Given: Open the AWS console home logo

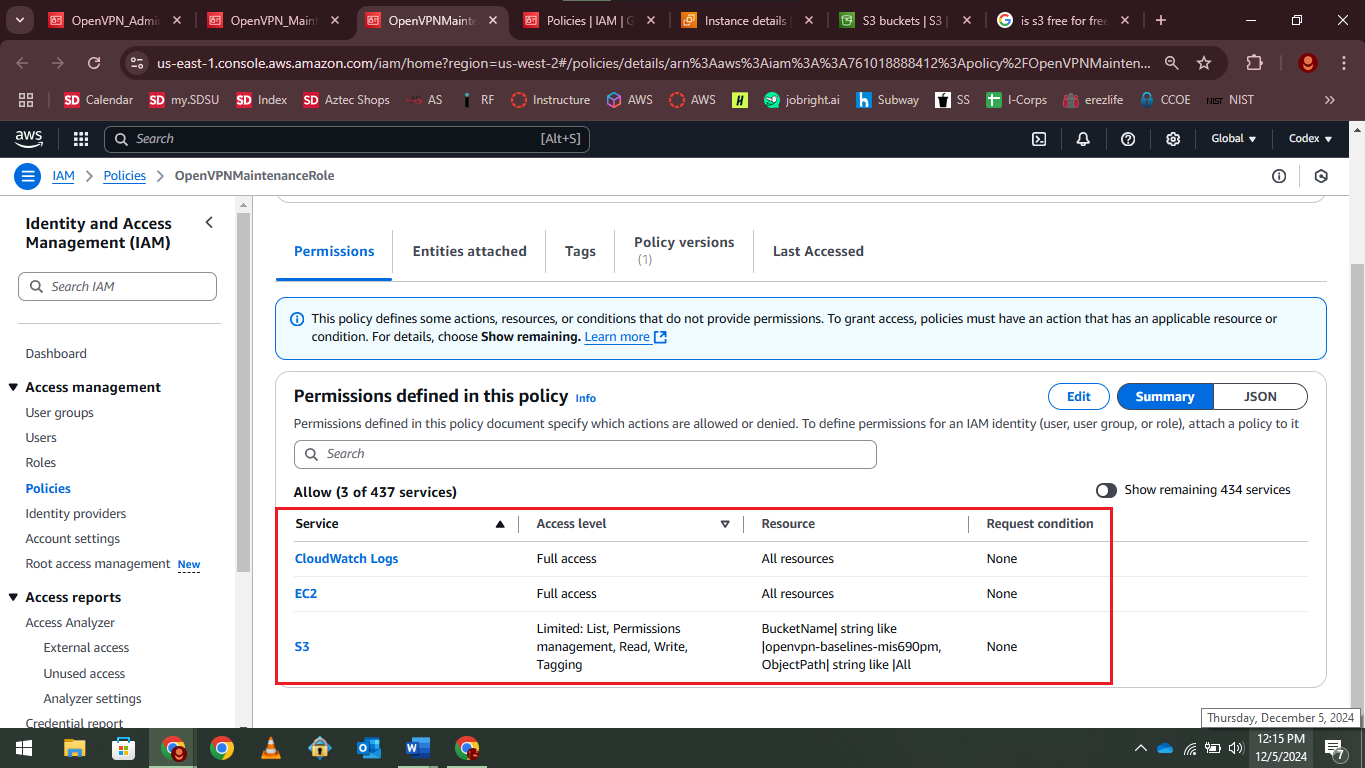Looking at the screenshot, I should point(28,139).
